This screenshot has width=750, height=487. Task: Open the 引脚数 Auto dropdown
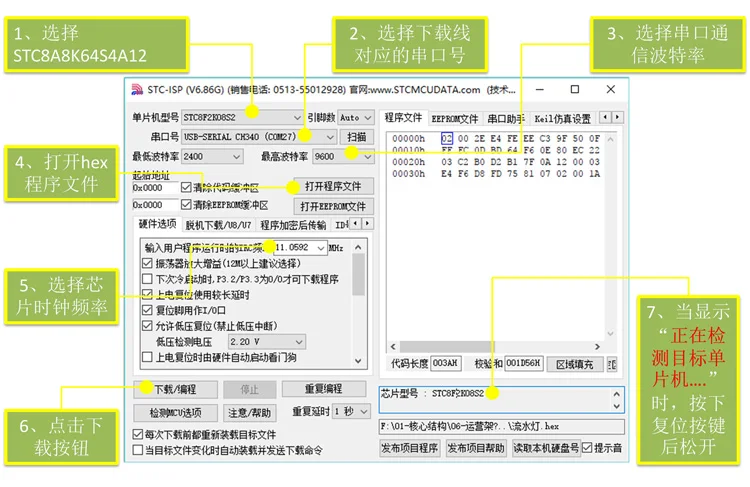click(355, 117)
